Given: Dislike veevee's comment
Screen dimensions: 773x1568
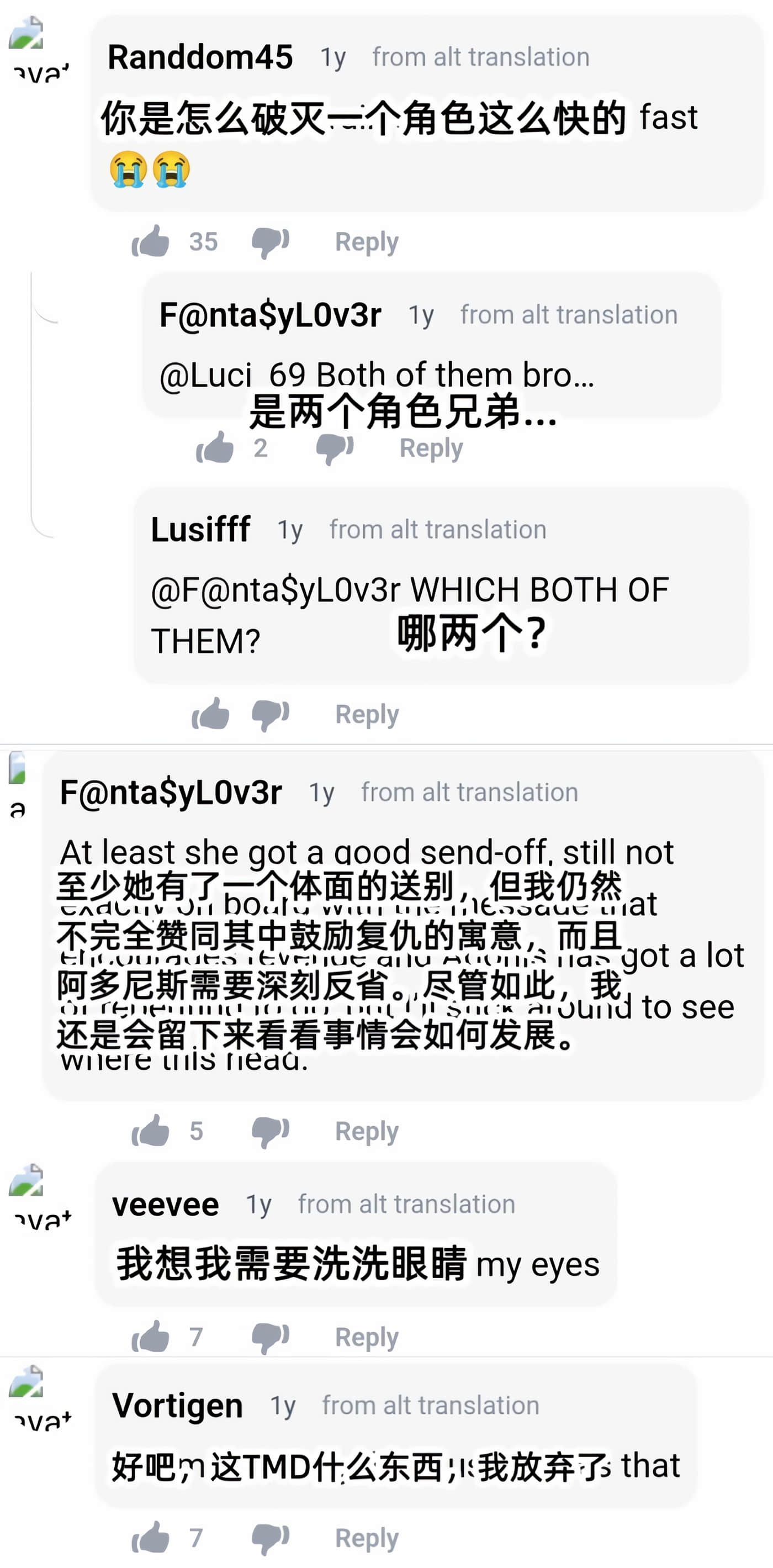Looking at the screenshot, I should tap(270, 1337).
